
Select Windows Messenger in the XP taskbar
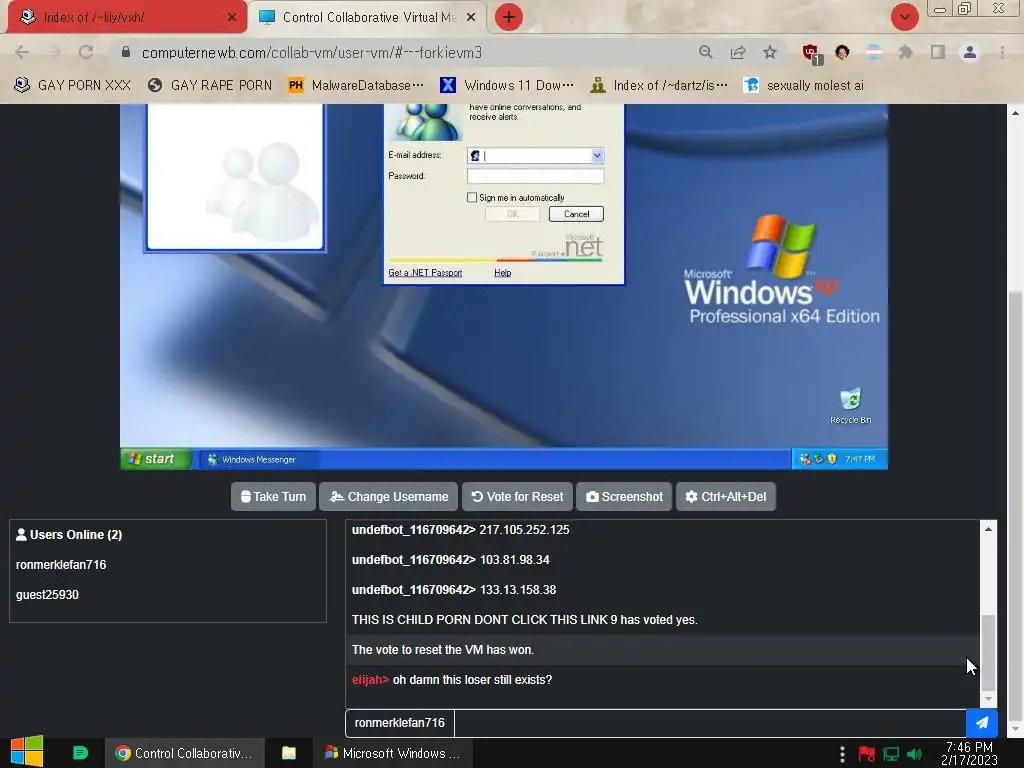click(259, 460)
